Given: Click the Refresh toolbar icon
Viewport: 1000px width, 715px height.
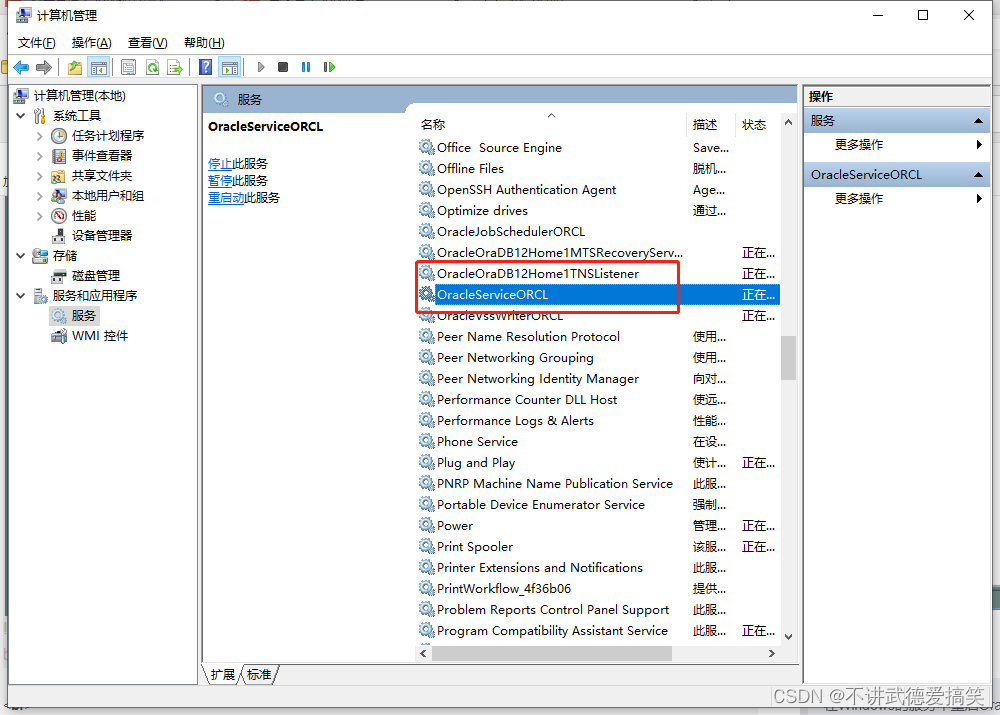Looking at the screenshot, I should (152, 67).
